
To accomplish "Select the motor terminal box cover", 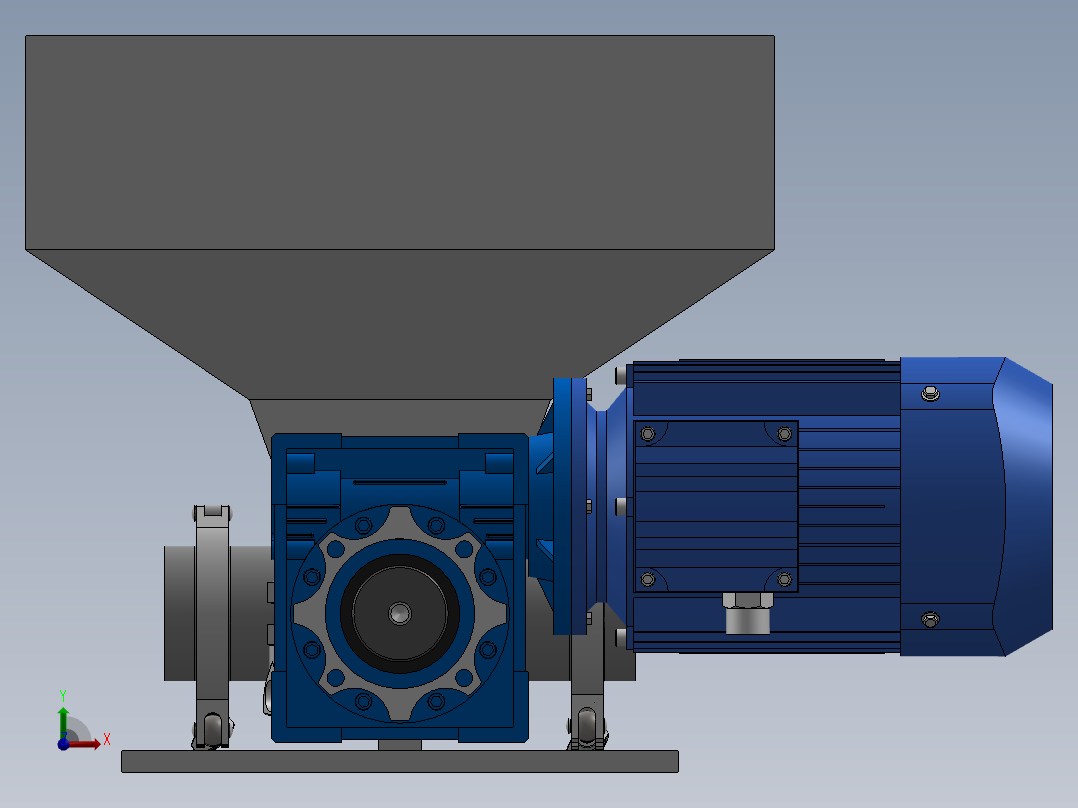I will (716, 506).
